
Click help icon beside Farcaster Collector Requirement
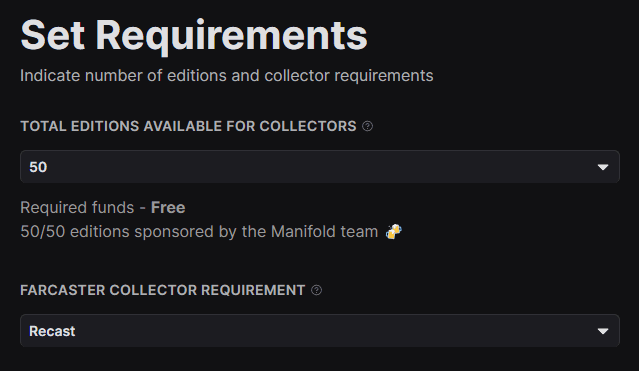[x=316, y=290]
